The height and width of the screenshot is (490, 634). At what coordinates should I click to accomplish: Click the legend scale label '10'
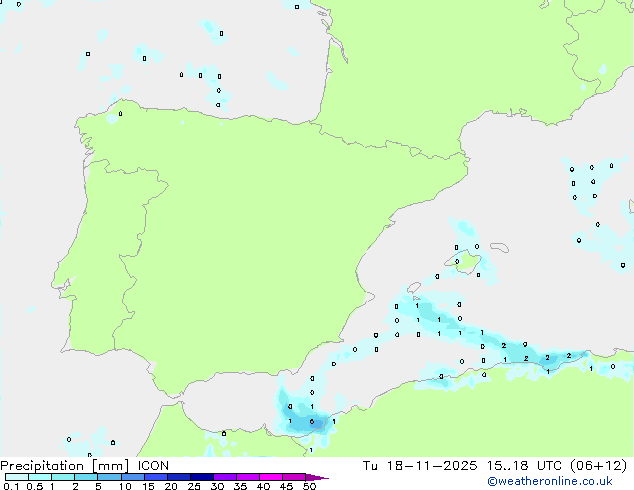click(x=125, y=486)
